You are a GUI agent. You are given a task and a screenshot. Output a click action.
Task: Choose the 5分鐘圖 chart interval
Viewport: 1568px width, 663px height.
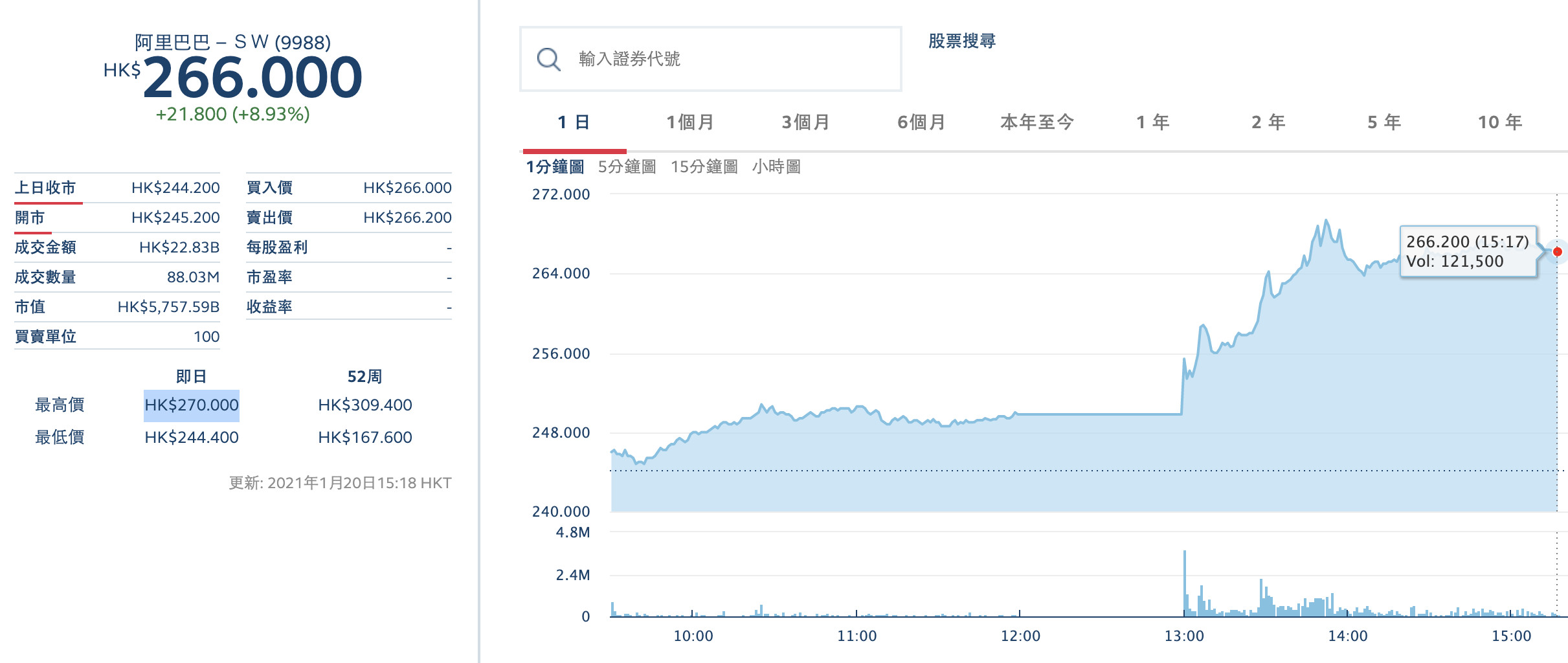tap(627, 167)
